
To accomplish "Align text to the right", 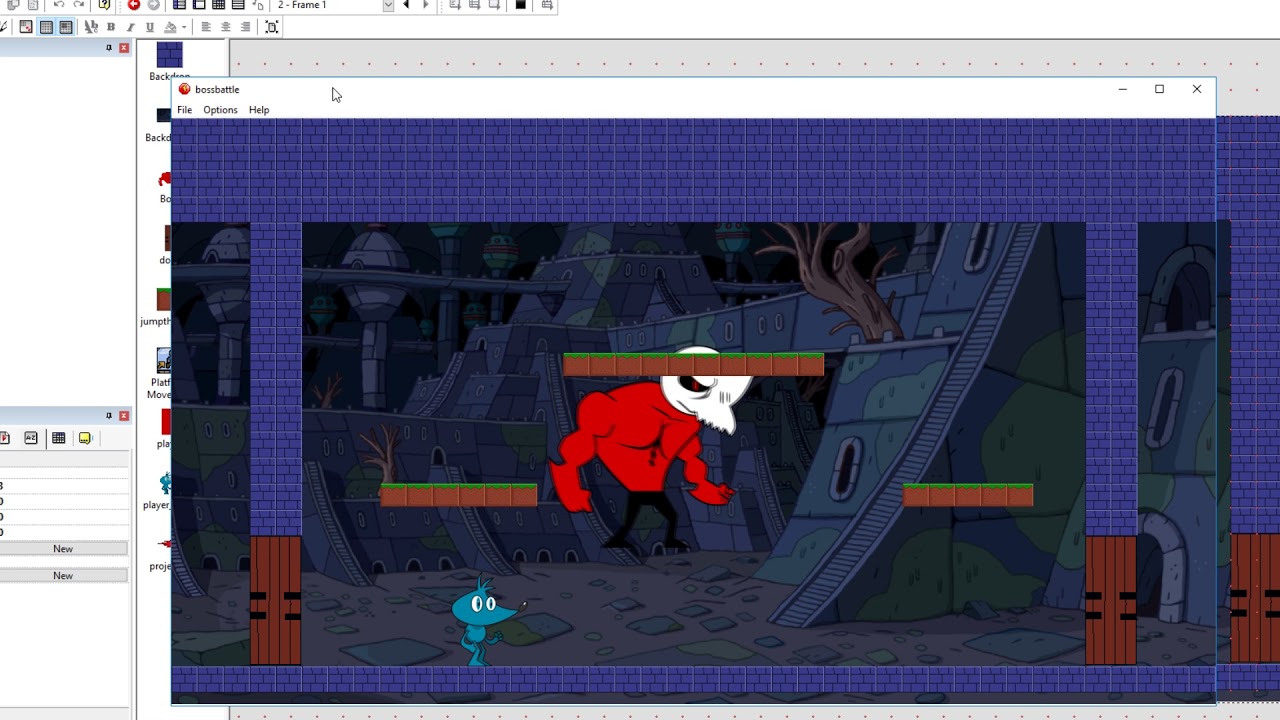I will (x=245, y=27).
